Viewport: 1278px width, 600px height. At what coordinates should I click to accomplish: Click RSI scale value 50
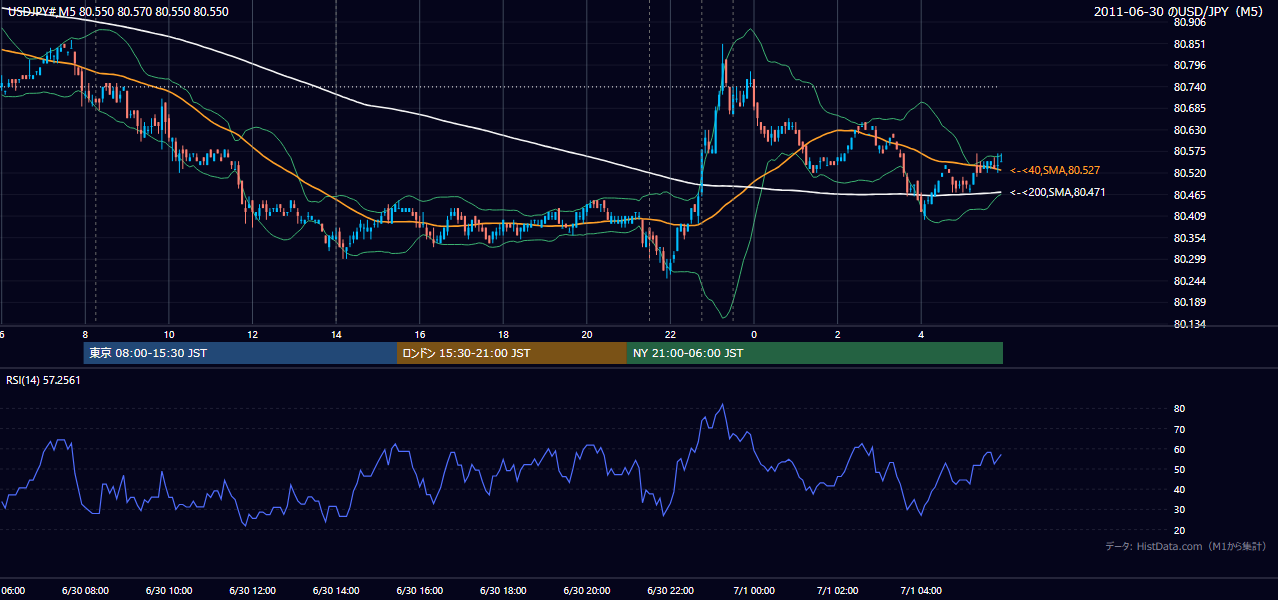1179,469
